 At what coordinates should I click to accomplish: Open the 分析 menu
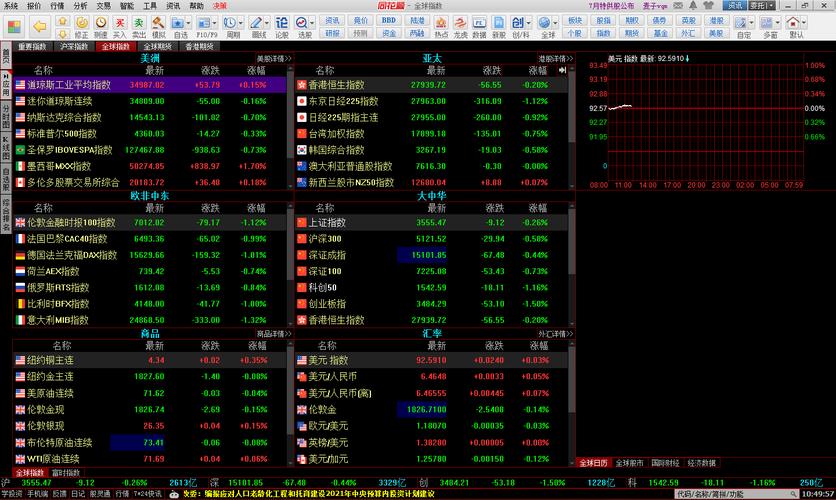(x=81, y=5)
